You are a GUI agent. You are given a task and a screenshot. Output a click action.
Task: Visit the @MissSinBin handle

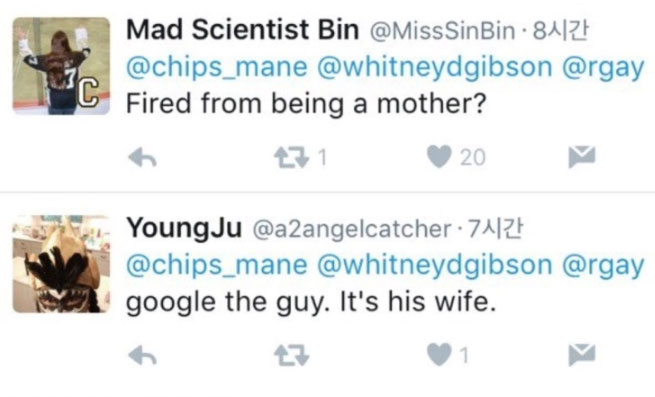[442, 31]
